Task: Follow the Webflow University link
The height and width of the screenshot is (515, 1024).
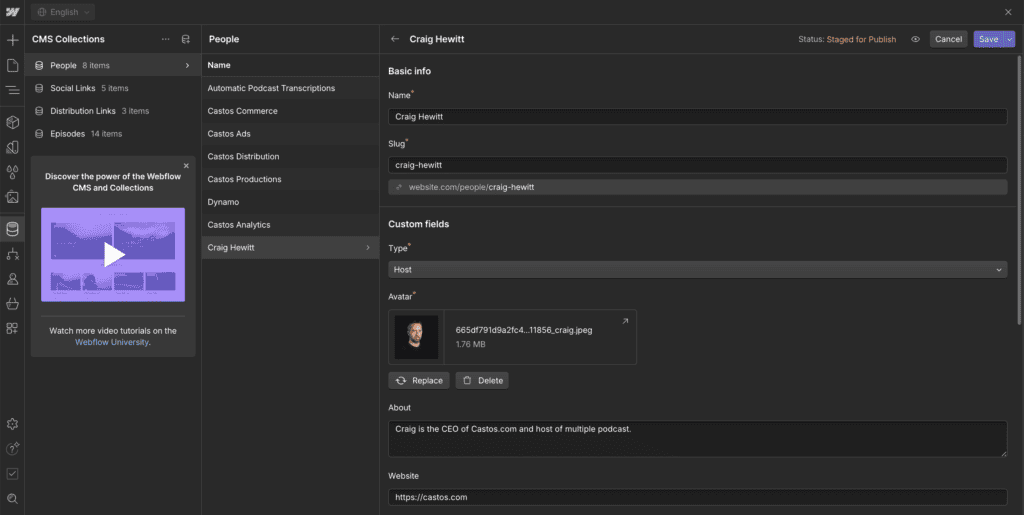Action: coord(112,342)
